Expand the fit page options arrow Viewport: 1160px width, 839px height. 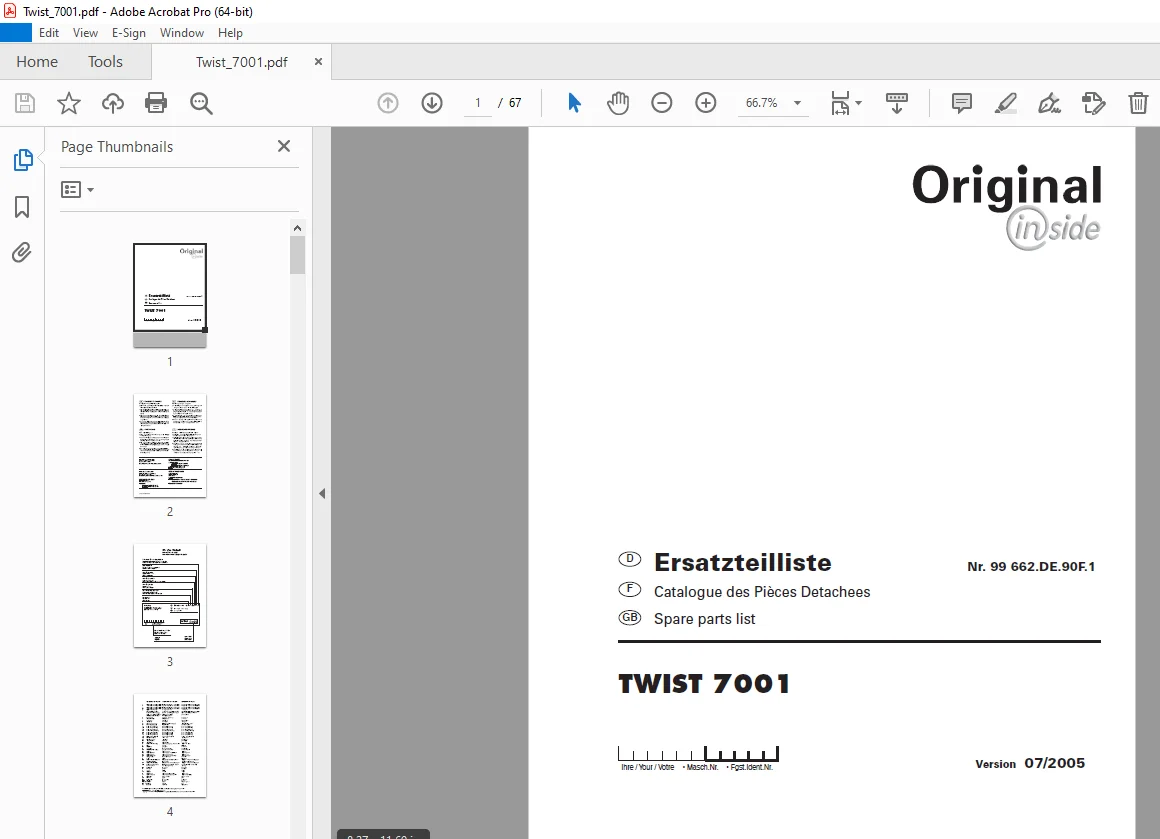(x=858, y=103)
